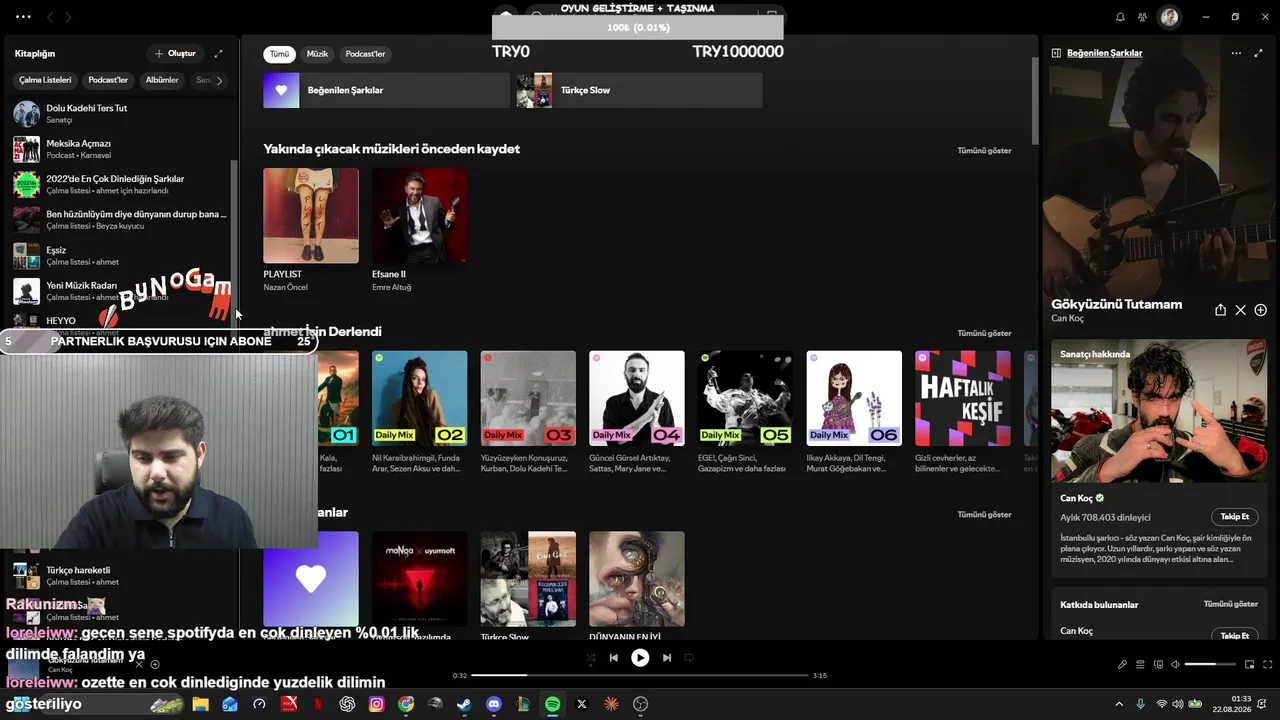
Task: Open Discord from the taskbar
Action: click(493, 704)
